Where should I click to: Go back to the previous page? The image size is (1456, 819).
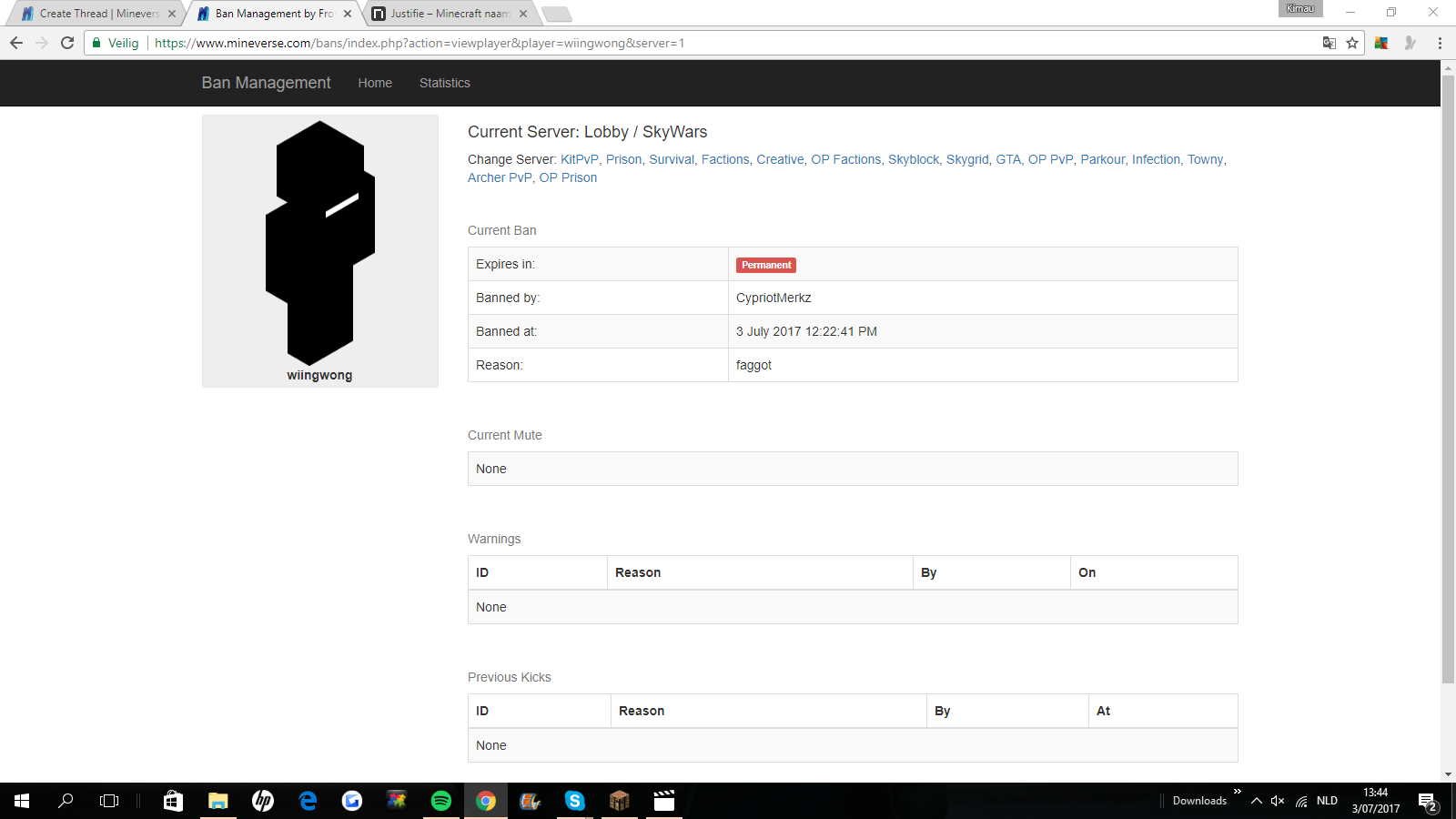(16, 43)
